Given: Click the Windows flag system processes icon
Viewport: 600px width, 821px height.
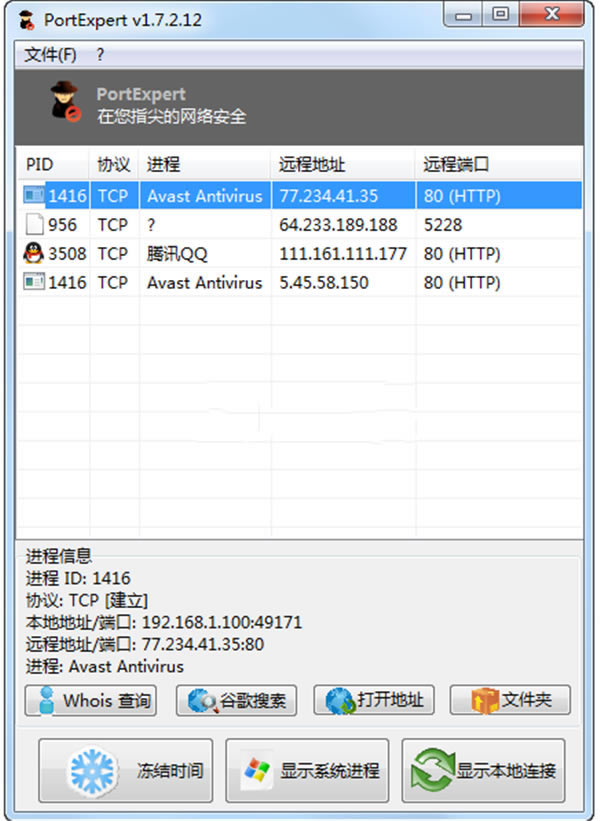Looking at the screenshot, I should click(256, 771).
